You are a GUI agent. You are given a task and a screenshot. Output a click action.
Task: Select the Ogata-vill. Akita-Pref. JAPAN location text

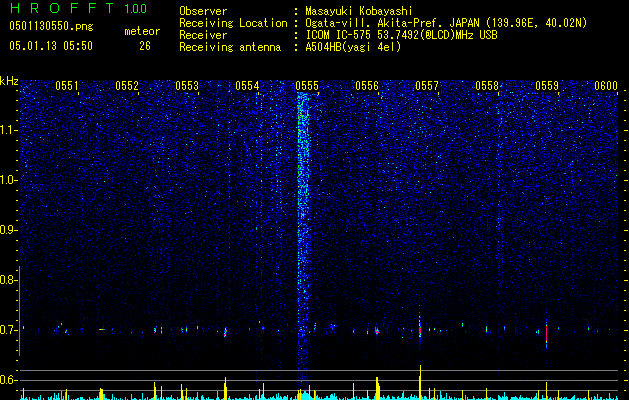coord(446,24)
